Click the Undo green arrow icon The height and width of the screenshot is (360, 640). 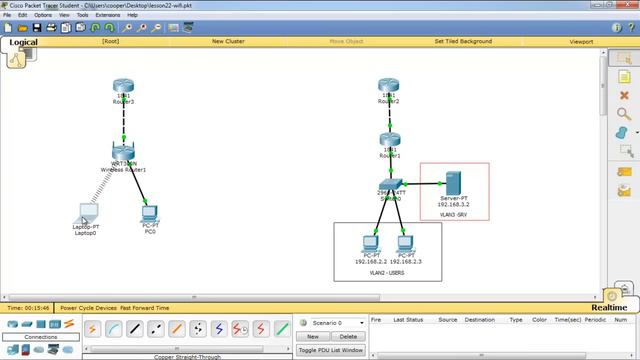(x=95, y=28)
